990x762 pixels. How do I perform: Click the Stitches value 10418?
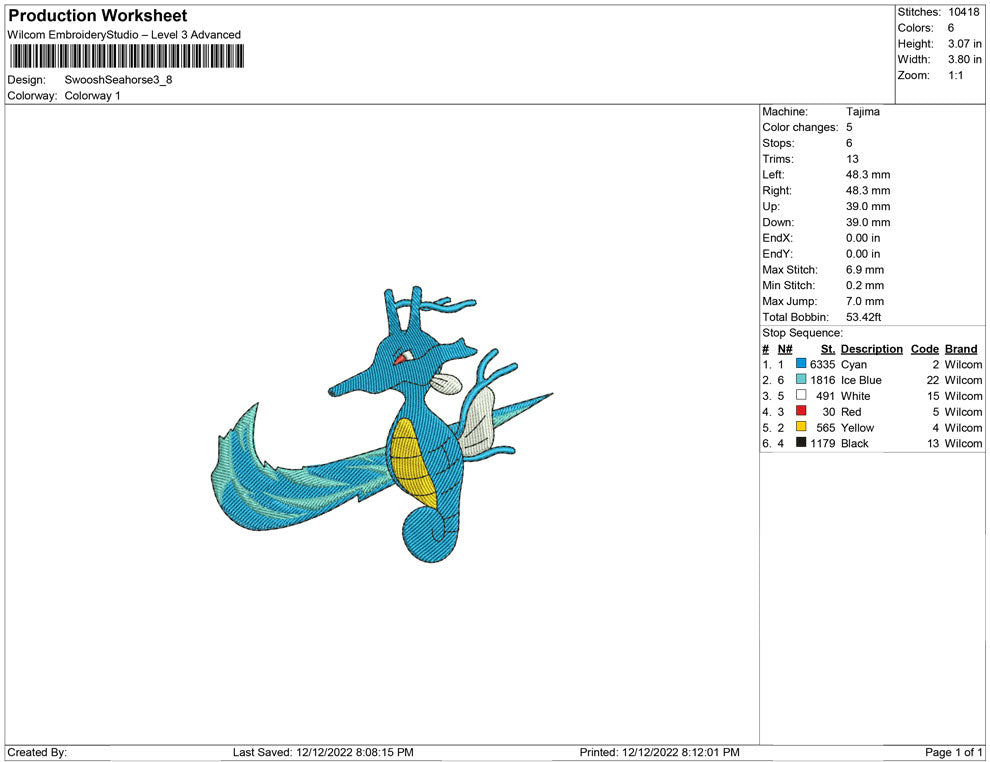(x=964, y=12)
